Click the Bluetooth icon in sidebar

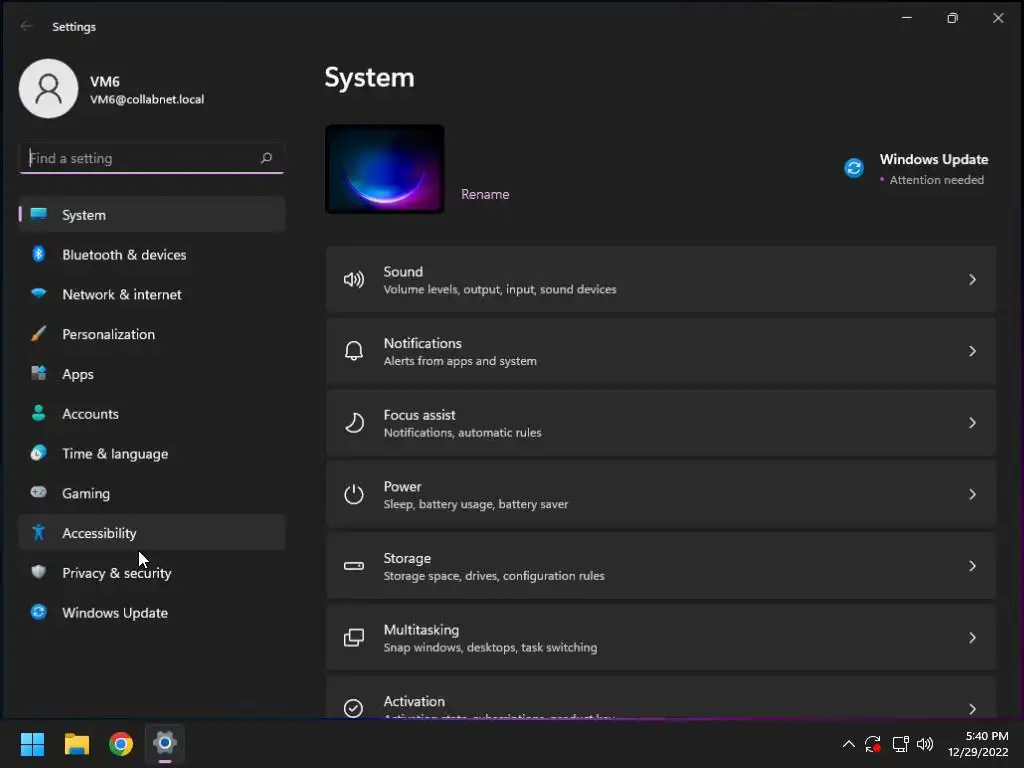click(39, 254)
